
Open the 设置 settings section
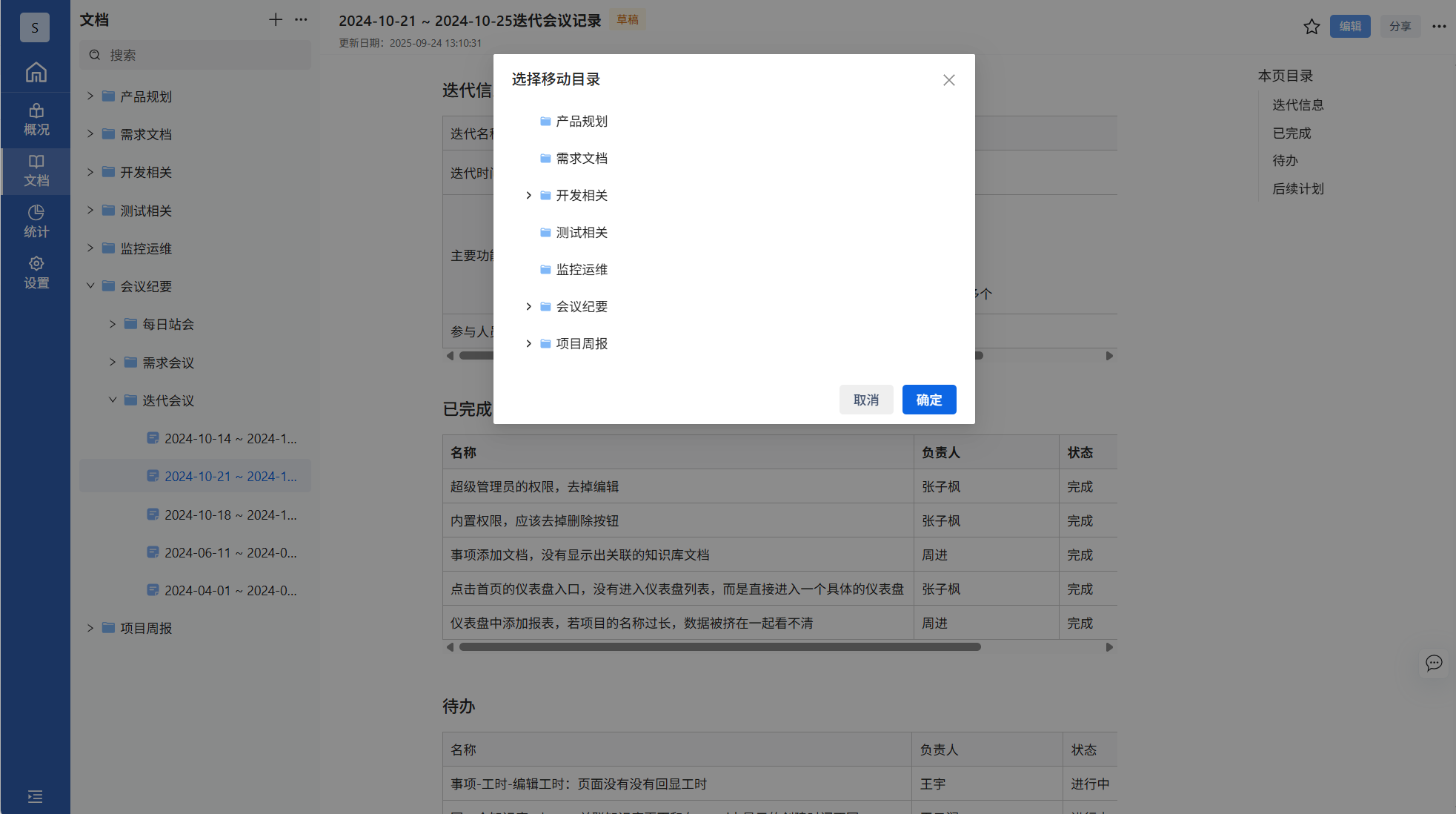36,272
